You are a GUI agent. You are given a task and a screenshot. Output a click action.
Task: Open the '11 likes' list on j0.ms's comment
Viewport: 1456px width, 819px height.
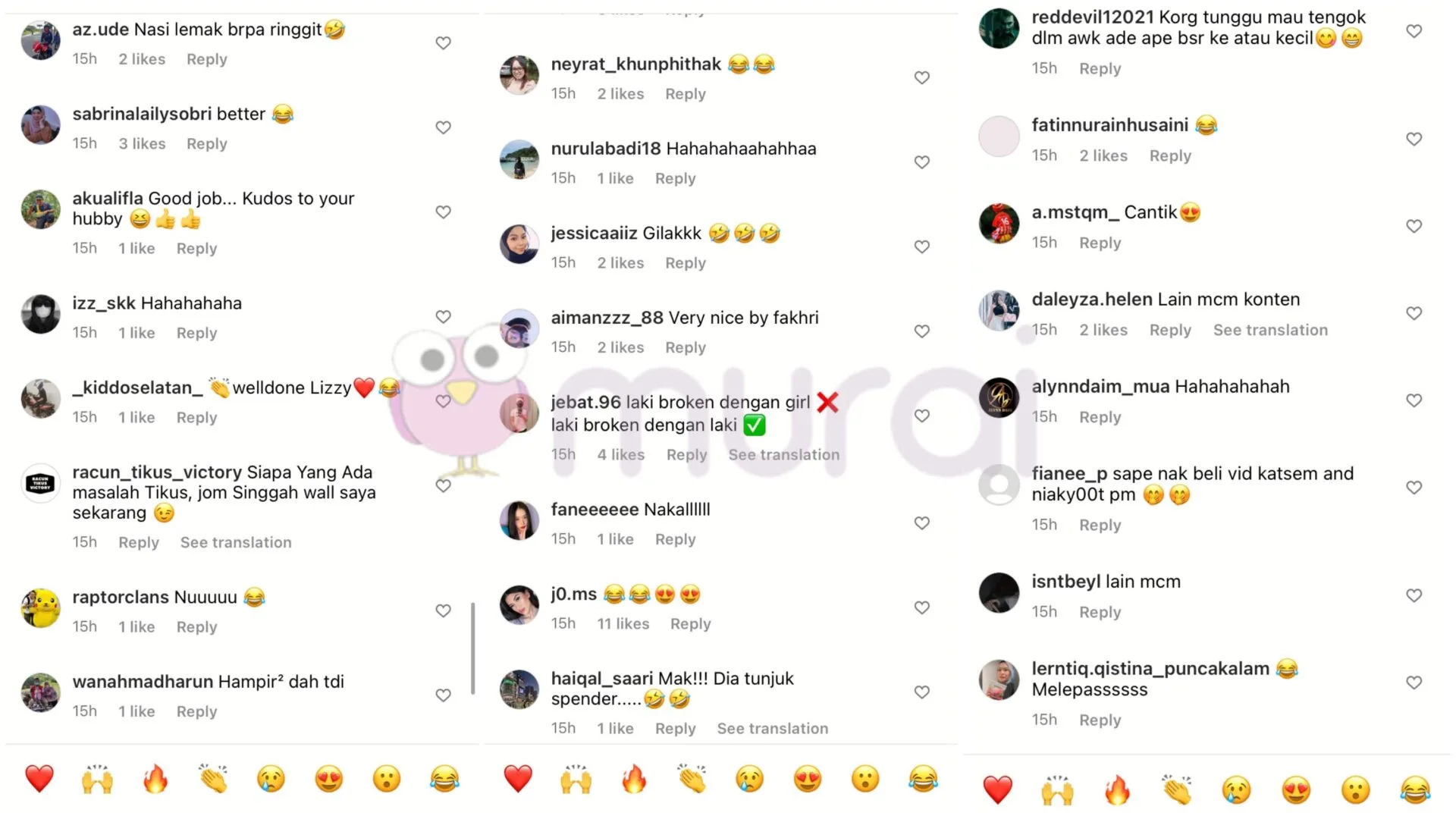coord(623,623)
